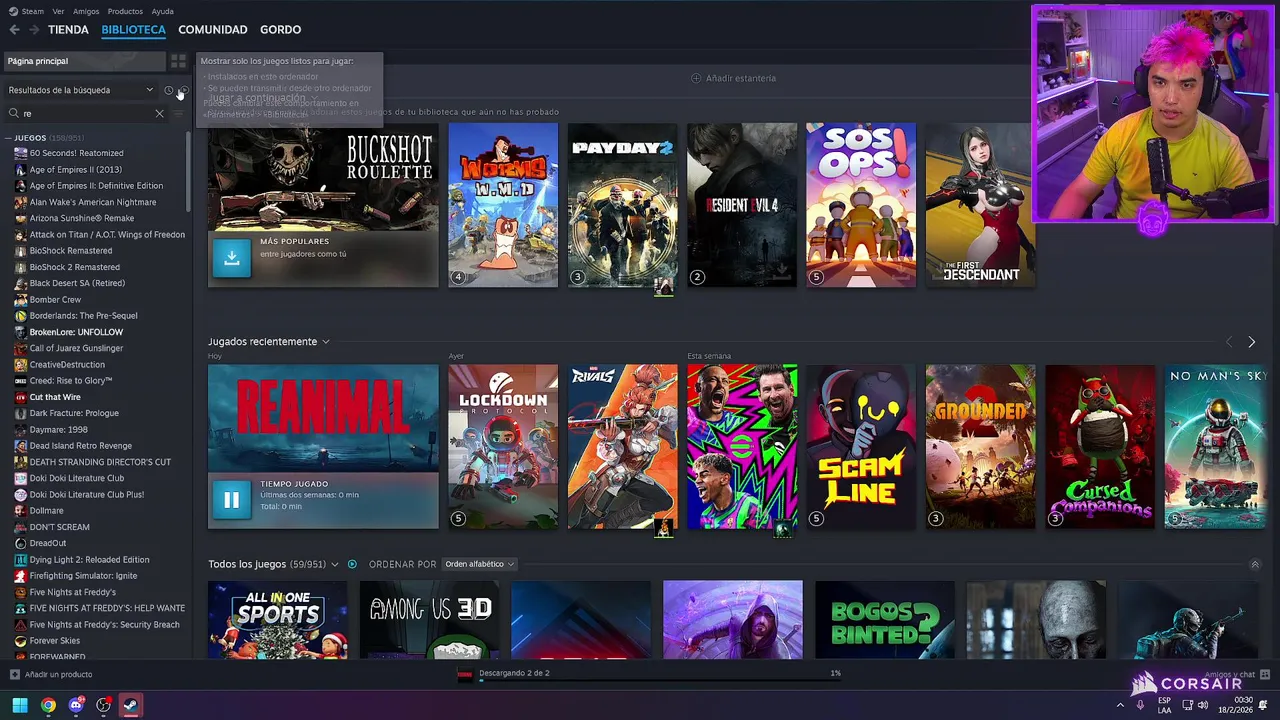
Task: Show hidden tray icons chevron
Action: (x=1120, y=706)
